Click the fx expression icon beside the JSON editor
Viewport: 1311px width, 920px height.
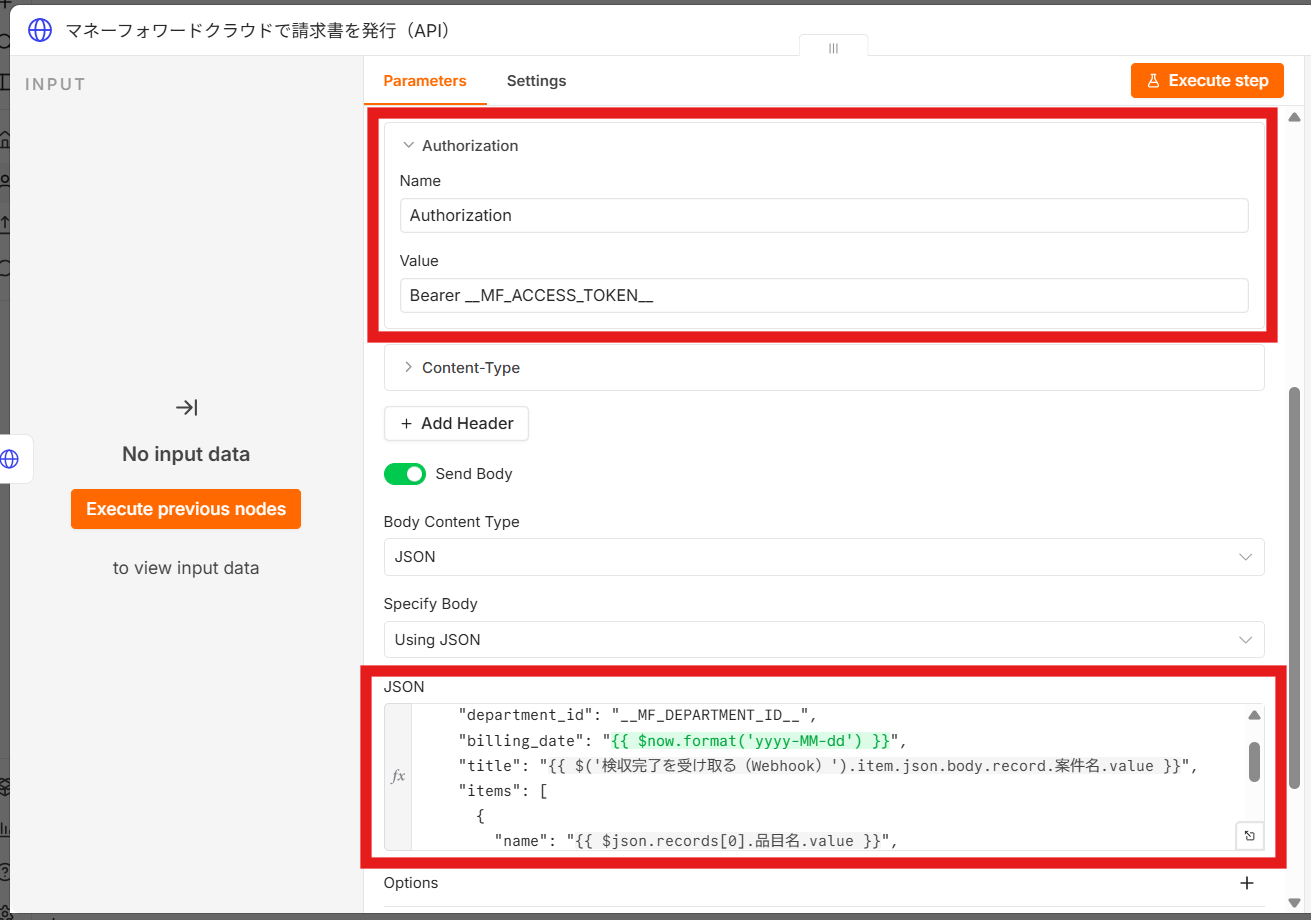[398, 776]
